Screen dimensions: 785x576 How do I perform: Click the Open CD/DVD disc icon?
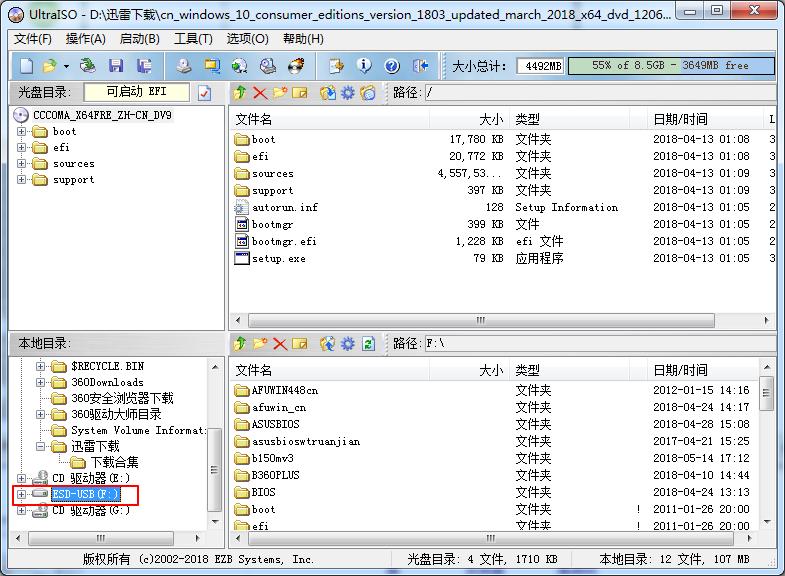coord(88,66)
